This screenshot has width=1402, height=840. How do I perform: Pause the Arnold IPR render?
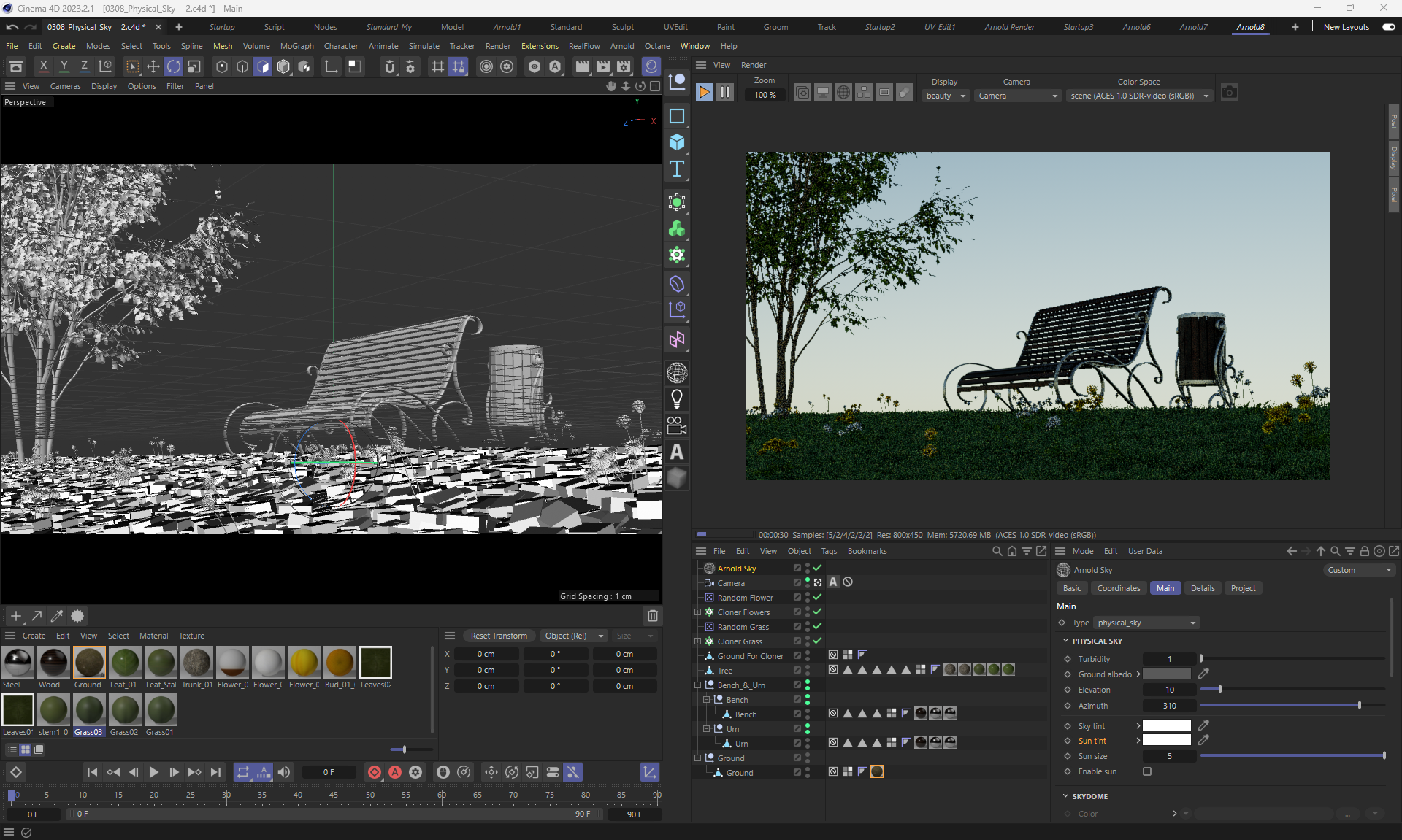pyautogui.click(x=725, y=93)
